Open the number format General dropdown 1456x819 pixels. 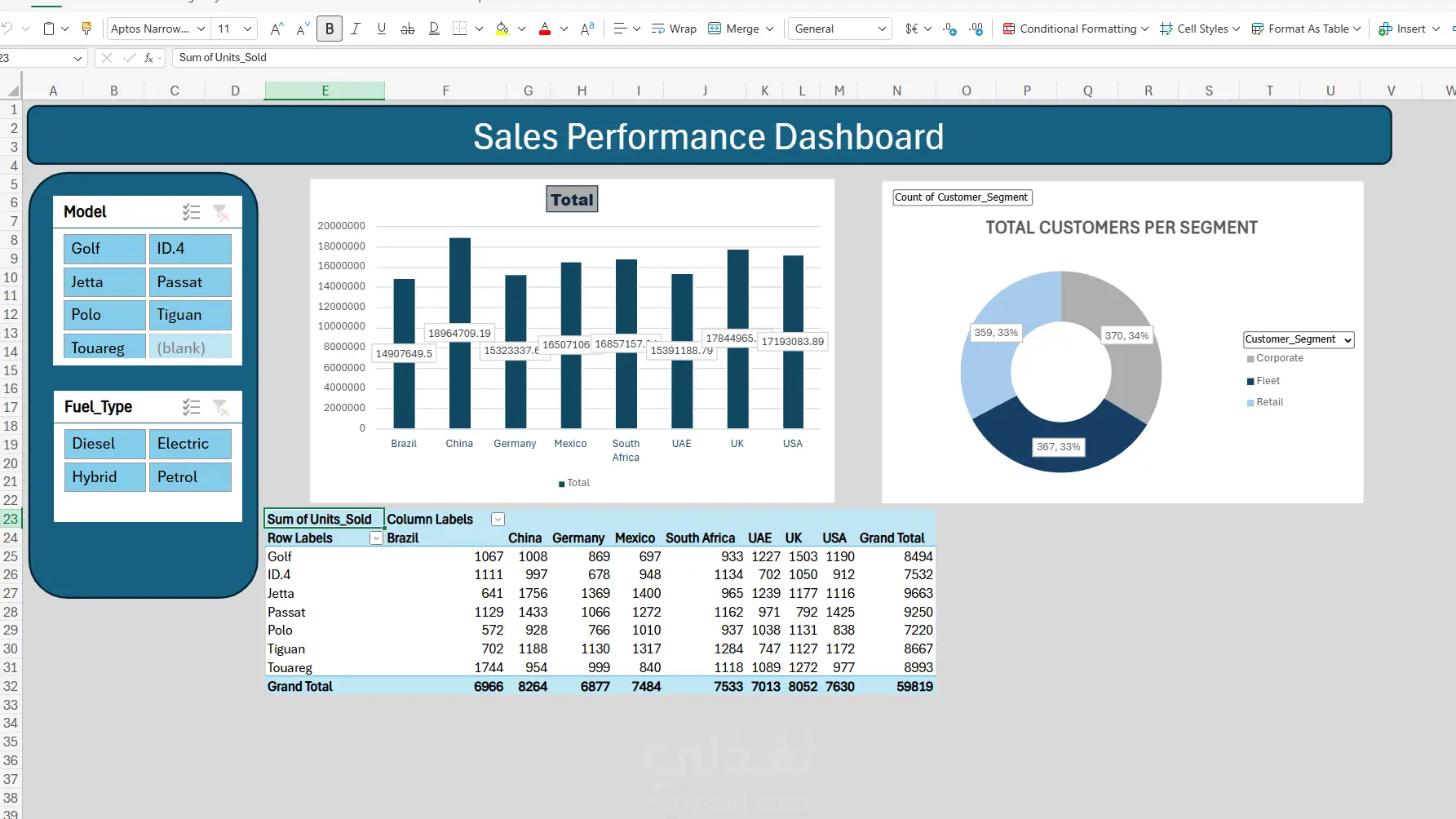pyautogui.click(x=839, y=29)
